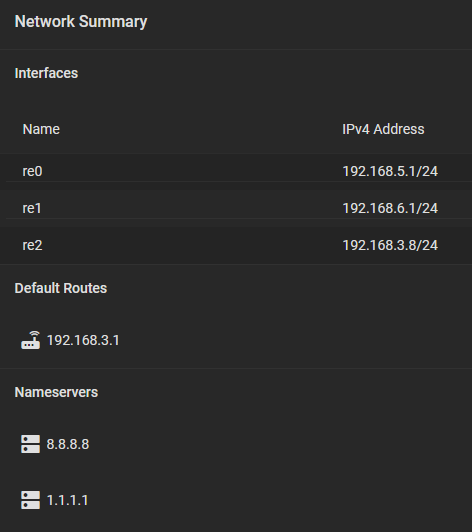Click the IP address 192.168.5.1/24
The width and height of the screenshot is (472, 532).
click(390, 171)
